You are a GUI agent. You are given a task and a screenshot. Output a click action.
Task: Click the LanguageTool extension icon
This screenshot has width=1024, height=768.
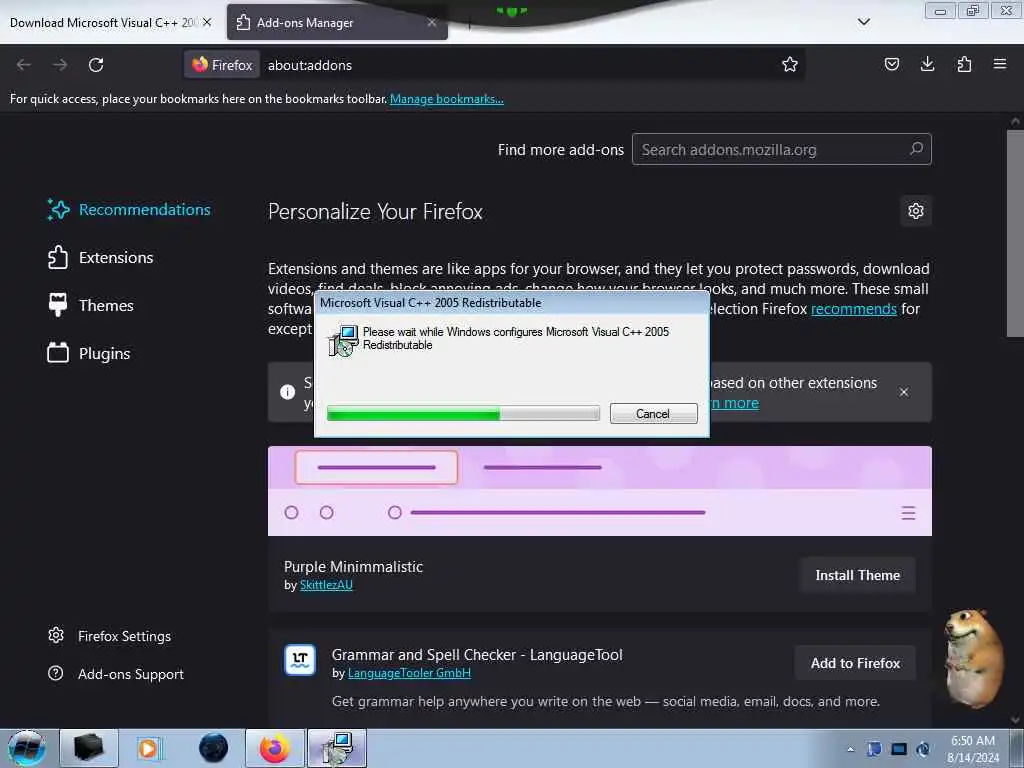pos(300,660)
